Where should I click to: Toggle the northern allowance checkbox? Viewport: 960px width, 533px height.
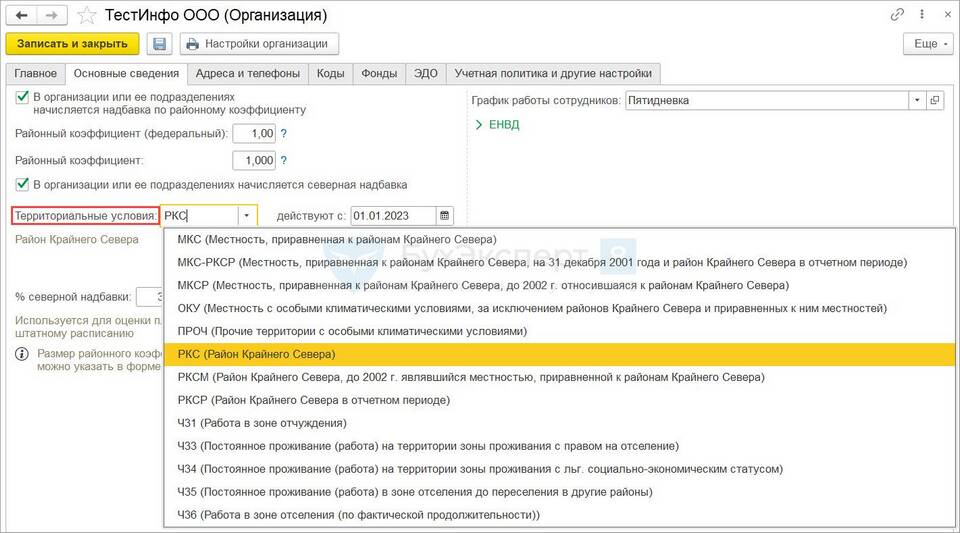pyautogui.click(x=22, y=185)
